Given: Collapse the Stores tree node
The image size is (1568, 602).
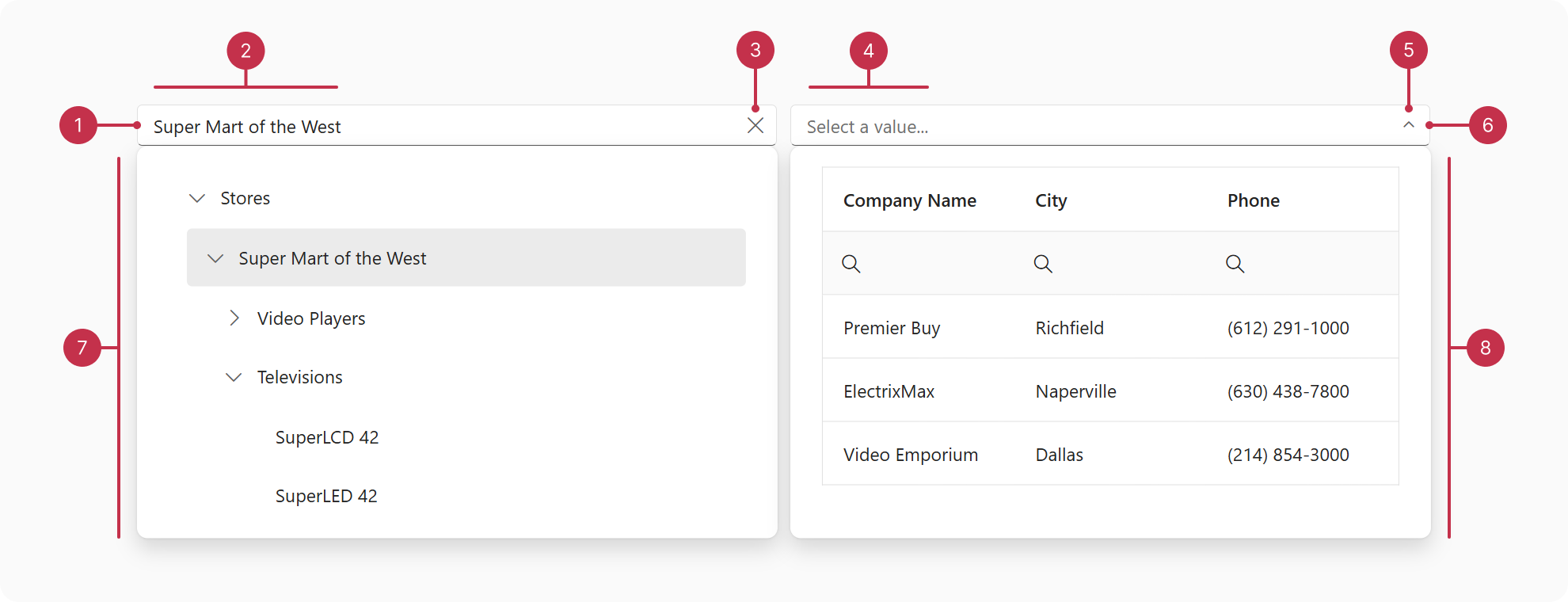Looking at the screenshot, I should coord(197,198).
